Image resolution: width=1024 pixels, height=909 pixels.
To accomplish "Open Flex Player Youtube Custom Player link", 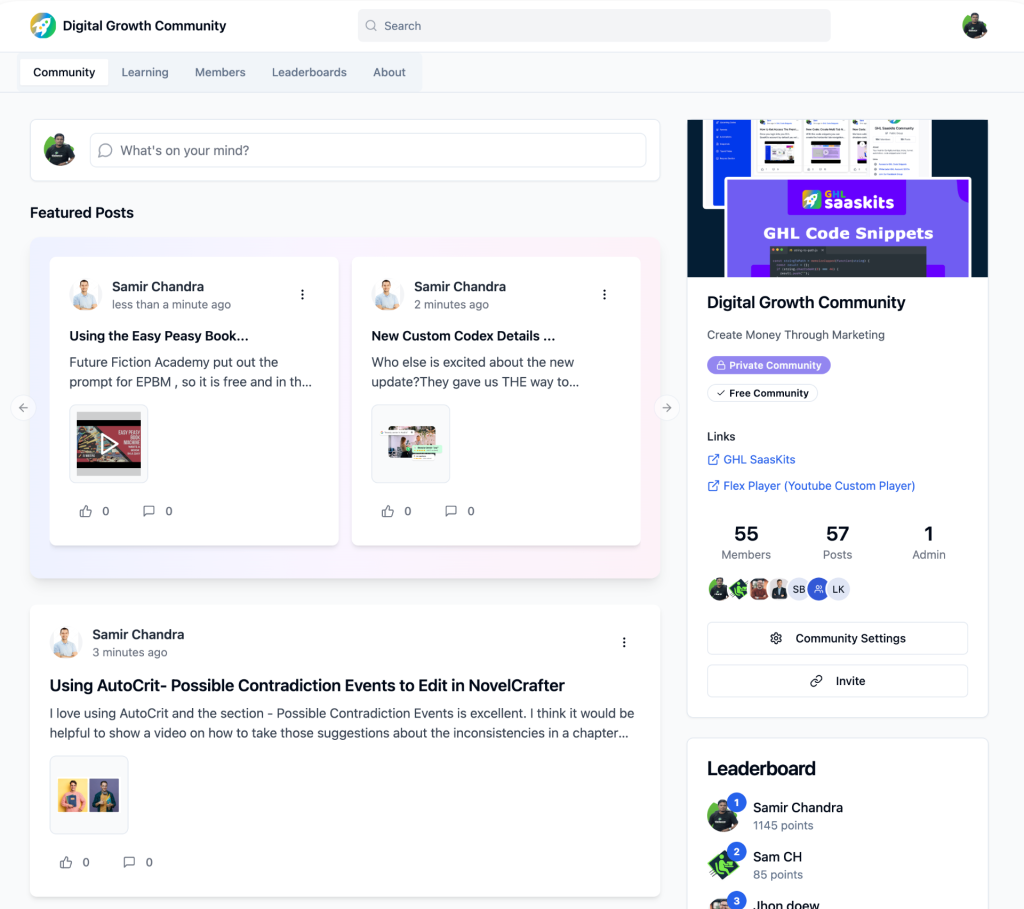I will pos(818,486).
